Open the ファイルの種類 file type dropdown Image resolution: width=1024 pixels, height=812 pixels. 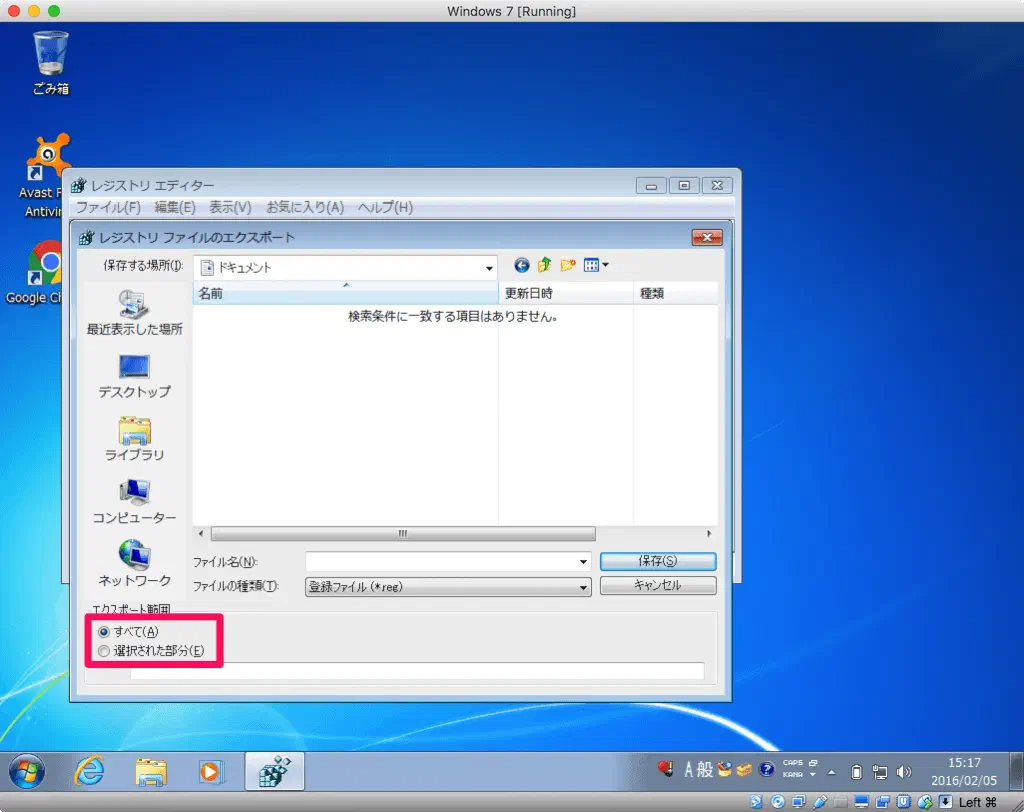pyautogui.click(x=584, y=588)
